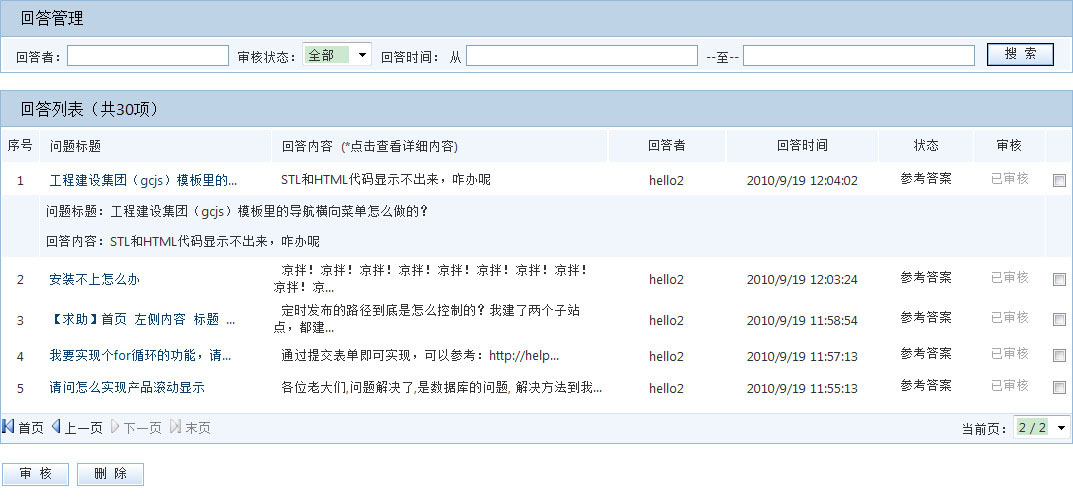Click the 回答时间 column header
Image resolution: width=1073 pixels, height=502 pixels.
pyautogui.click(x=802, y=145)
